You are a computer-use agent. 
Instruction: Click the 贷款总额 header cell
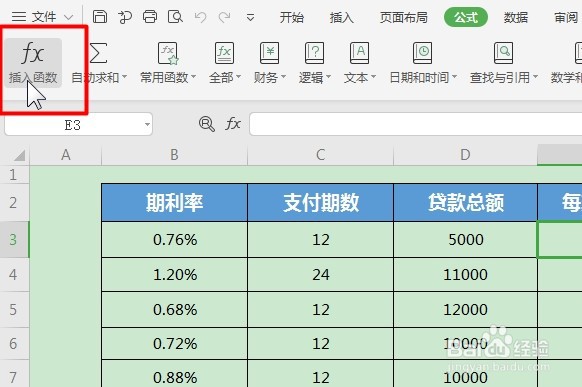465,203
